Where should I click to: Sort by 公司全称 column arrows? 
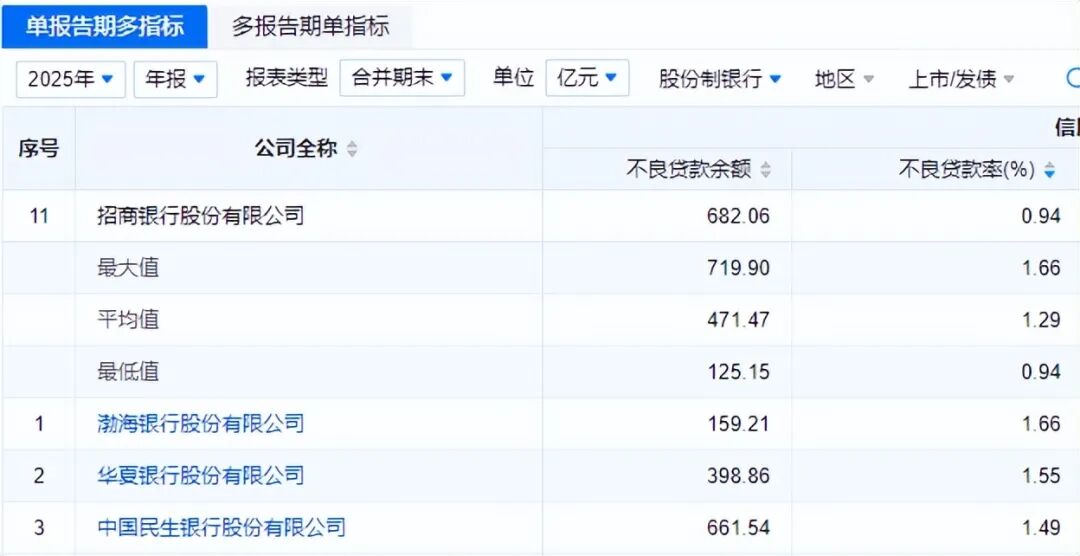click(x=352, y=149)
